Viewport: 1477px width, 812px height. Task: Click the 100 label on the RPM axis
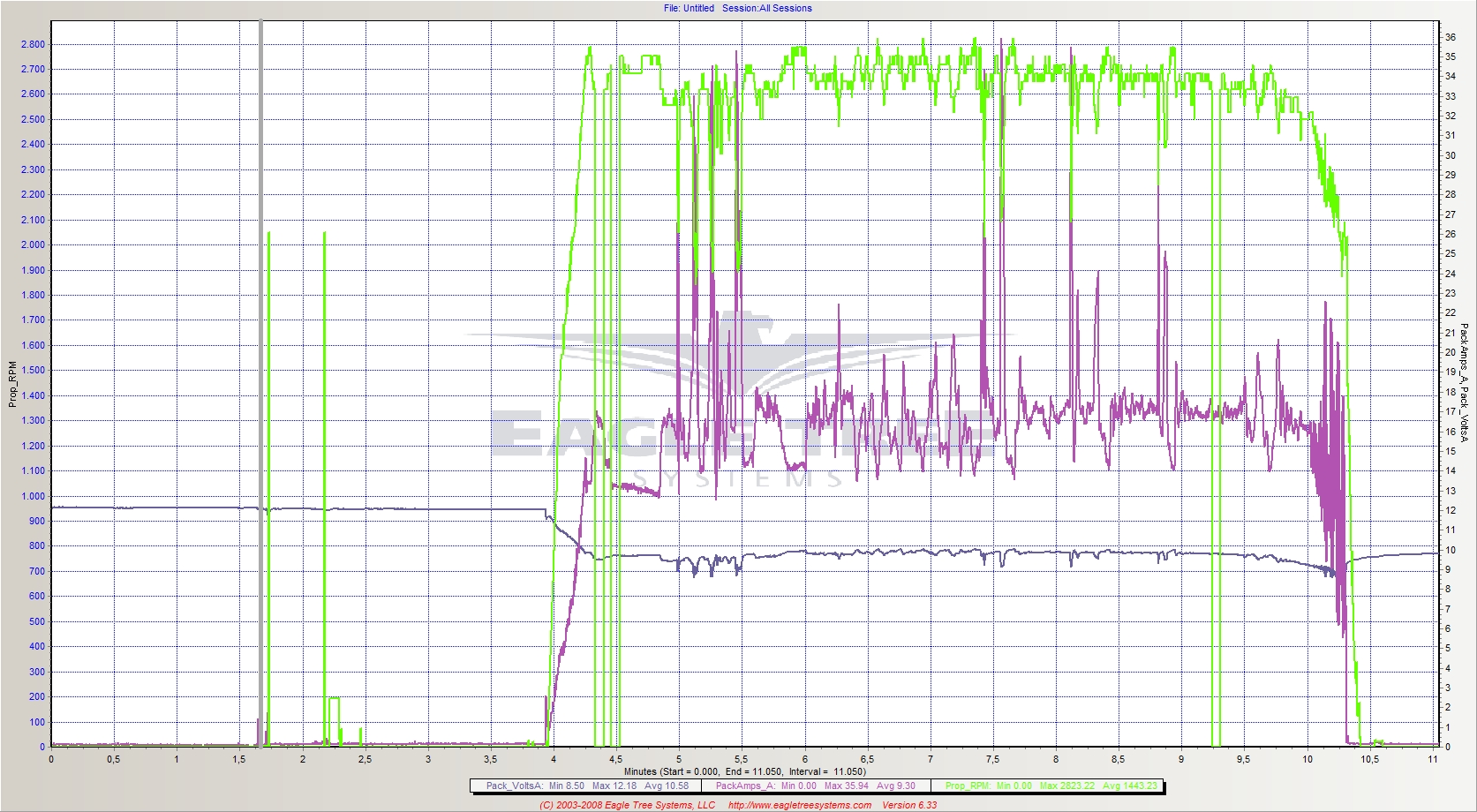37,722
